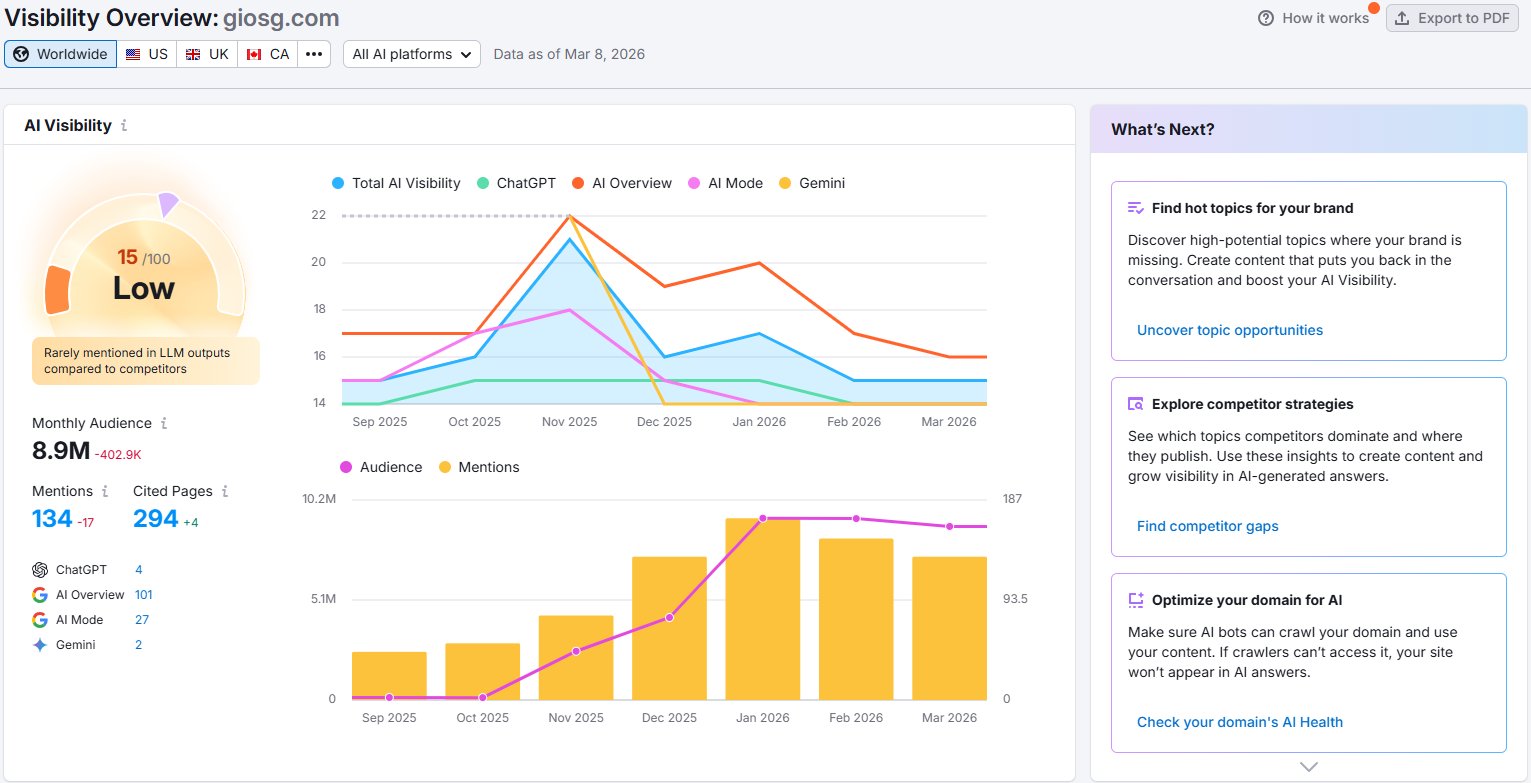Open ChatGPT mentions count 4
This screenshot has height=783, width=1531.
tap(139, 570)
